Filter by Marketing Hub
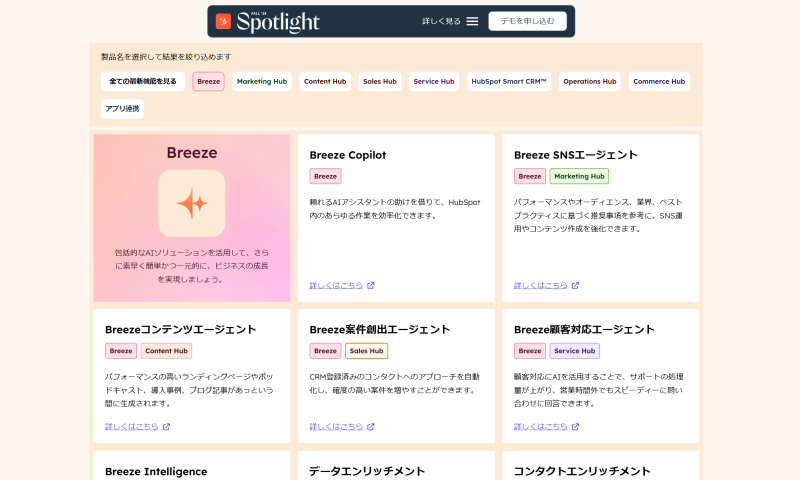800x480 pixels. (262, 82)
